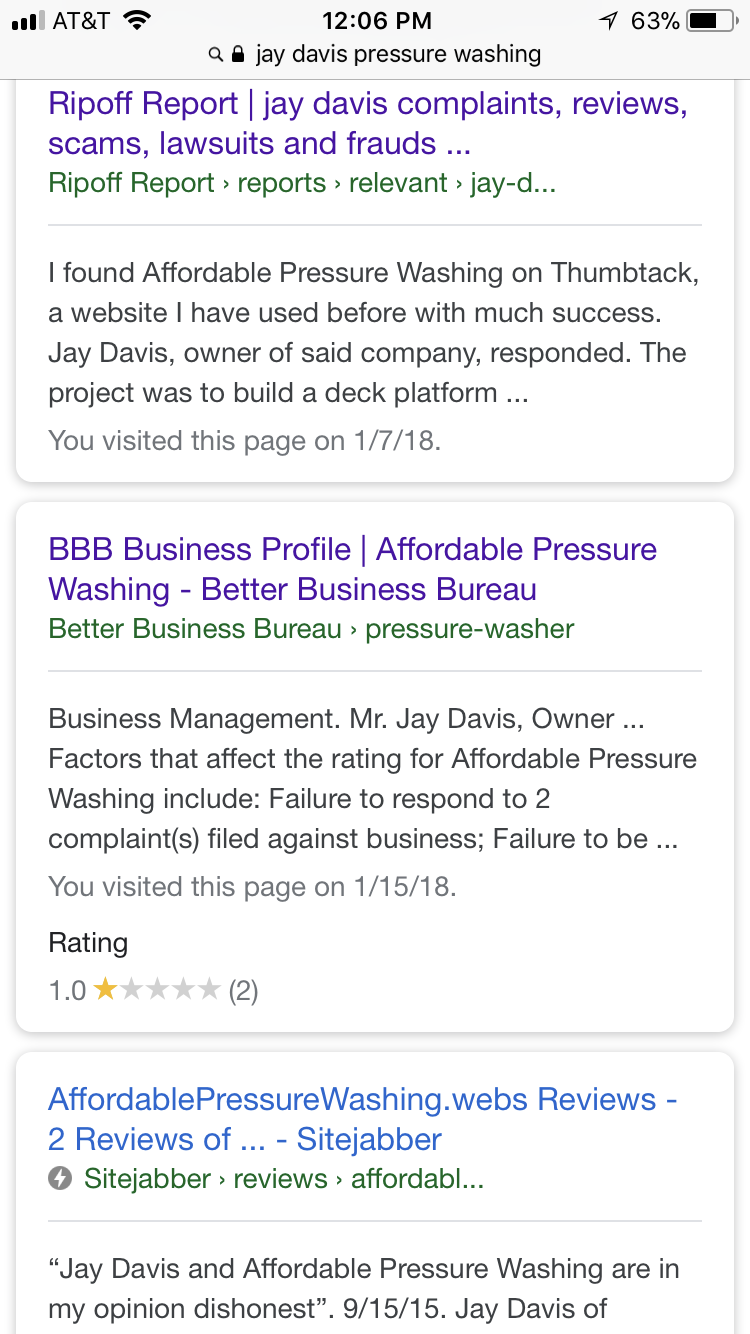This screenshot has width=750, height=1334.
Task: Tap the battery icon in status bar
Action: 711,20
